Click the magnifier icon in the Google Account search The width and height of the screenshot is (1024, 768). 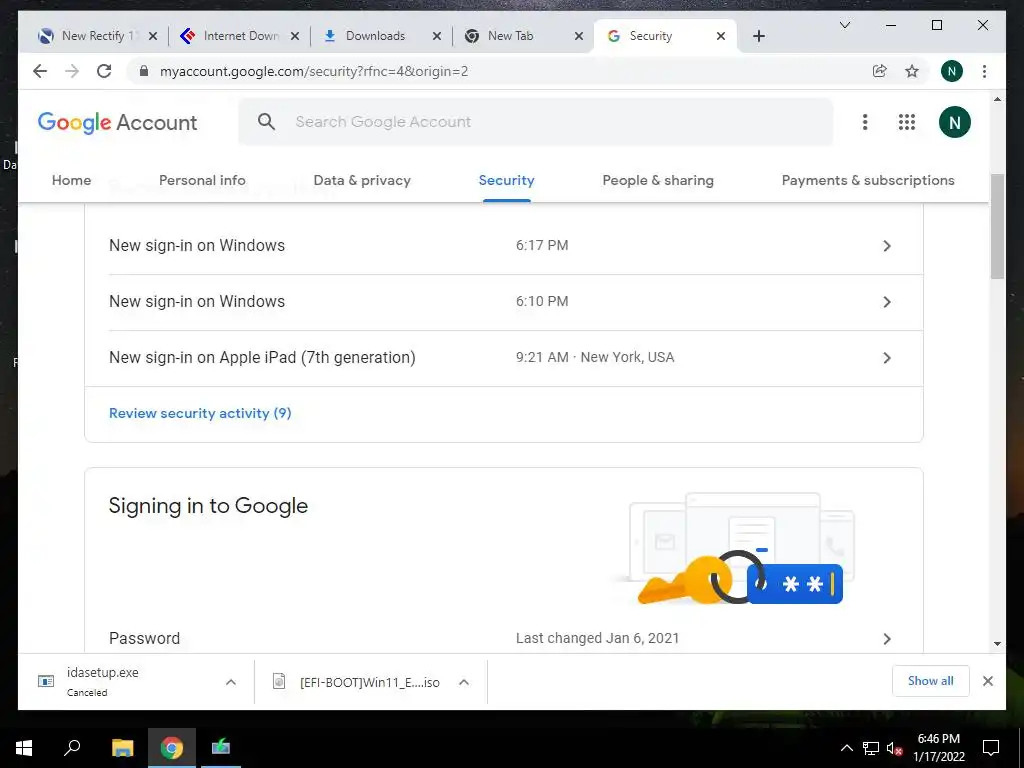pos(266,121)
